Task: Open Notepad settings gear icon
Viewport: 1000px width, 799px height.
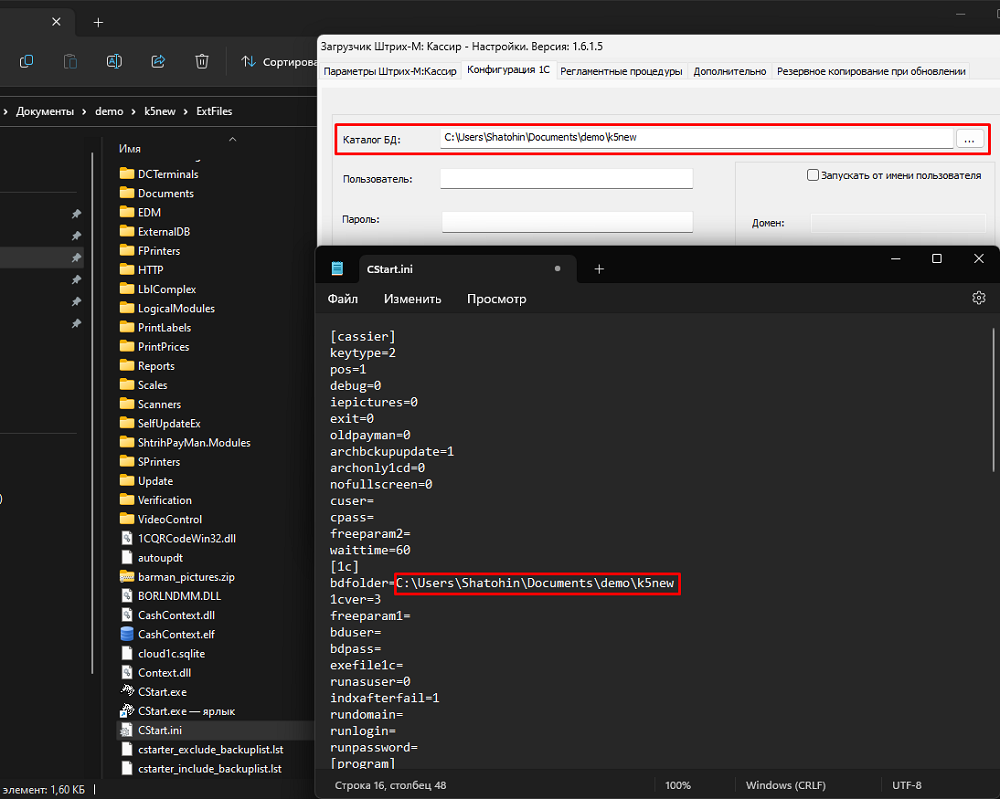Action: (978, 298)
